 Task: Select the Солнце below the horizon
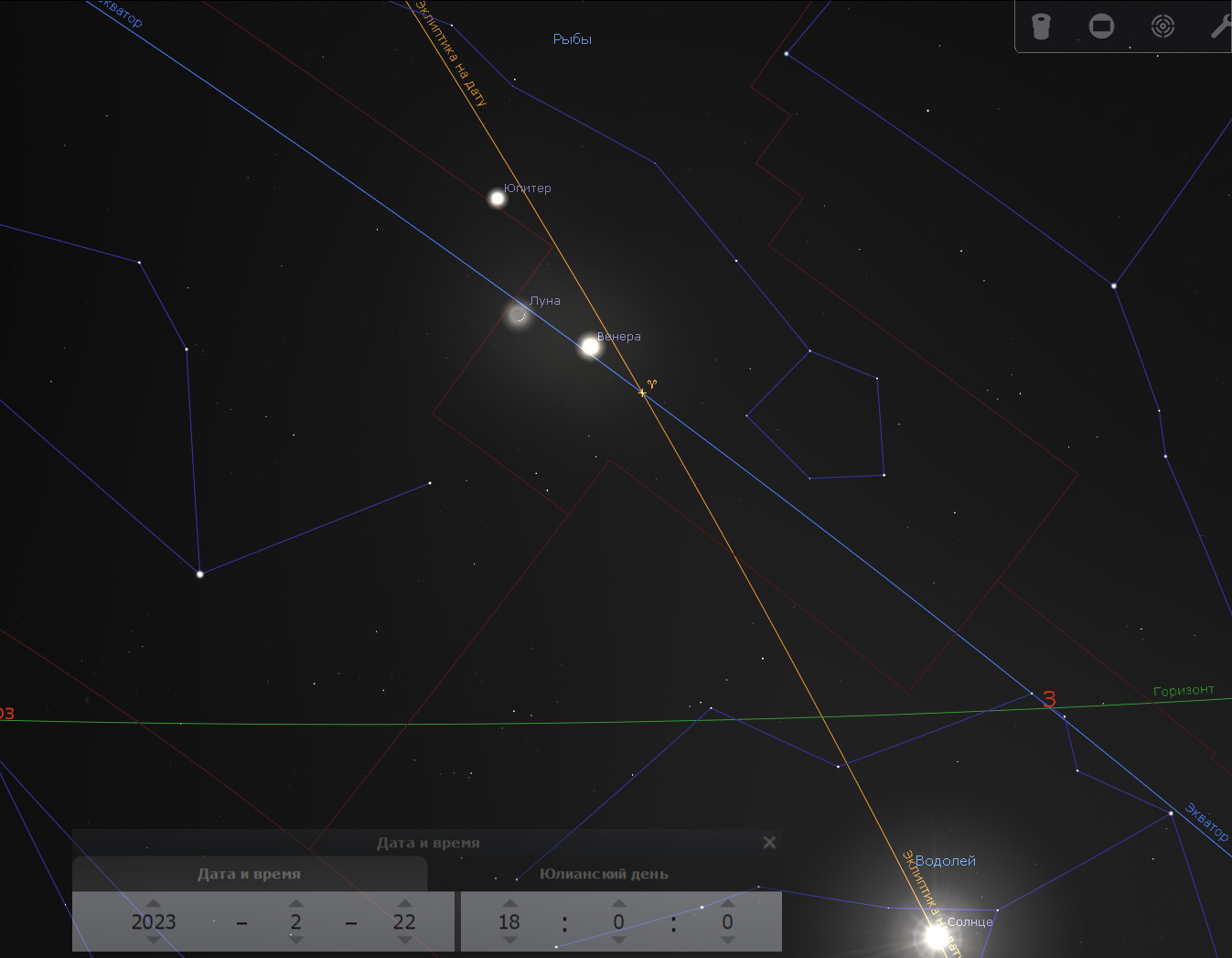click(x=936, y=936)
